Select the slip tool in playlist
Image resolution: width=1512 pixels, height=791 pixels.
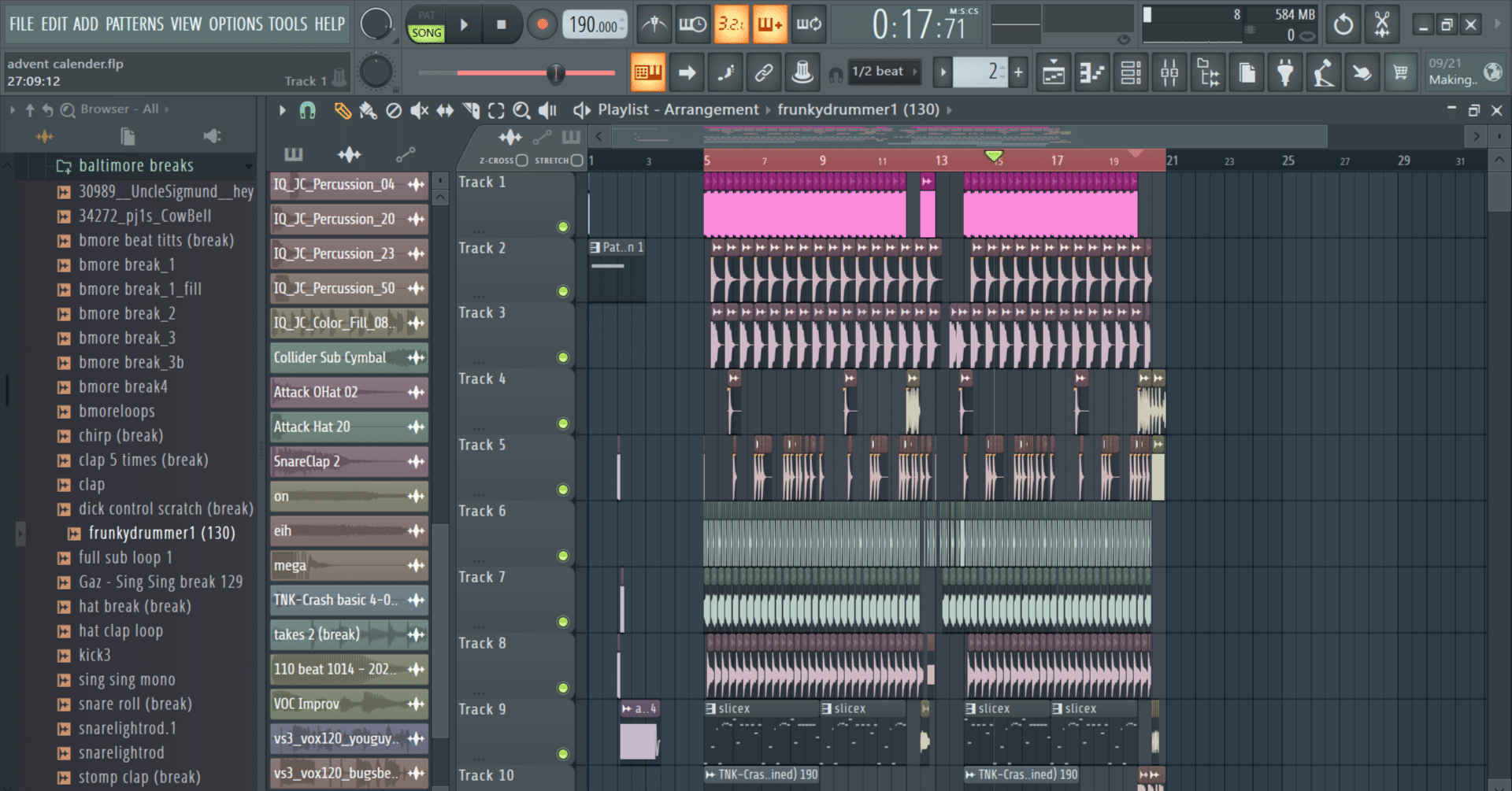click(445, 110)
